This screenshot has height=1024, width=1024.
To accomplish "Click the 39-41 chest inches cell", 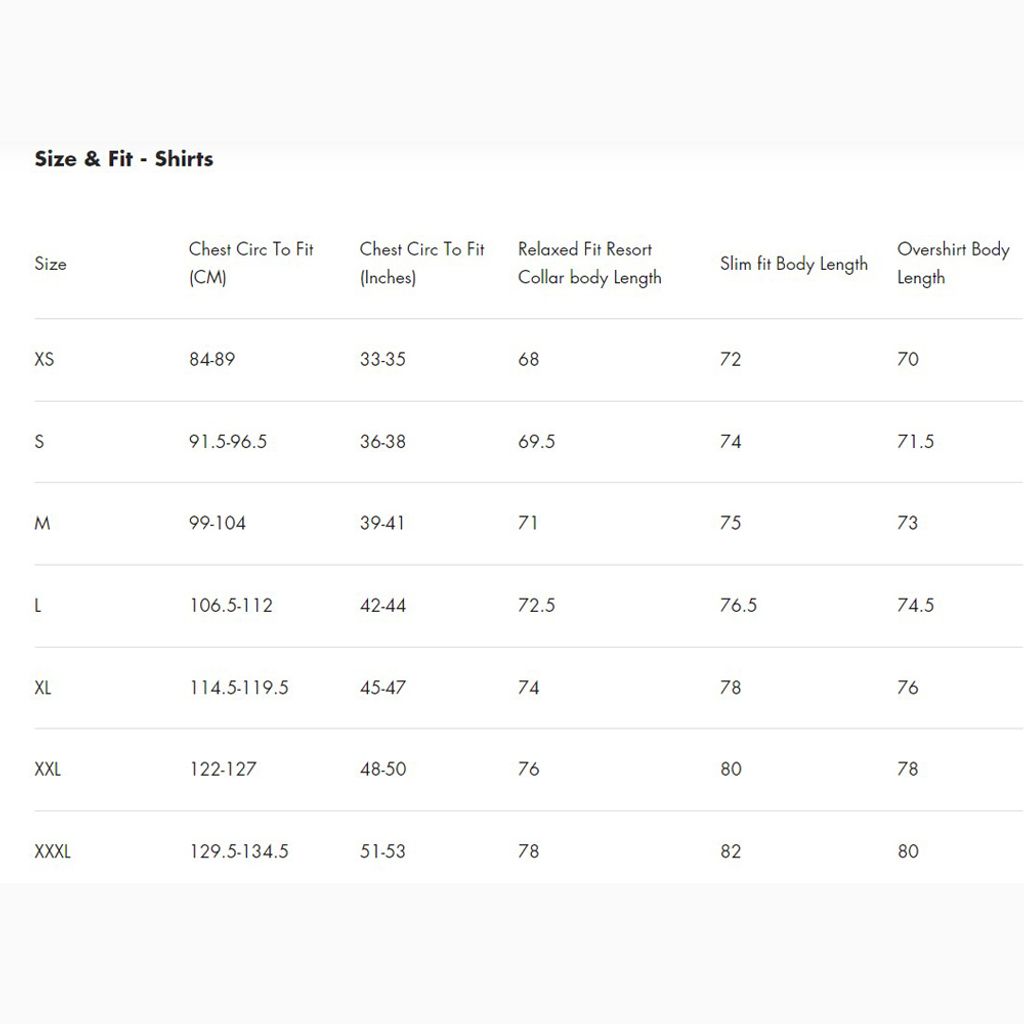I will coord(383,523).
